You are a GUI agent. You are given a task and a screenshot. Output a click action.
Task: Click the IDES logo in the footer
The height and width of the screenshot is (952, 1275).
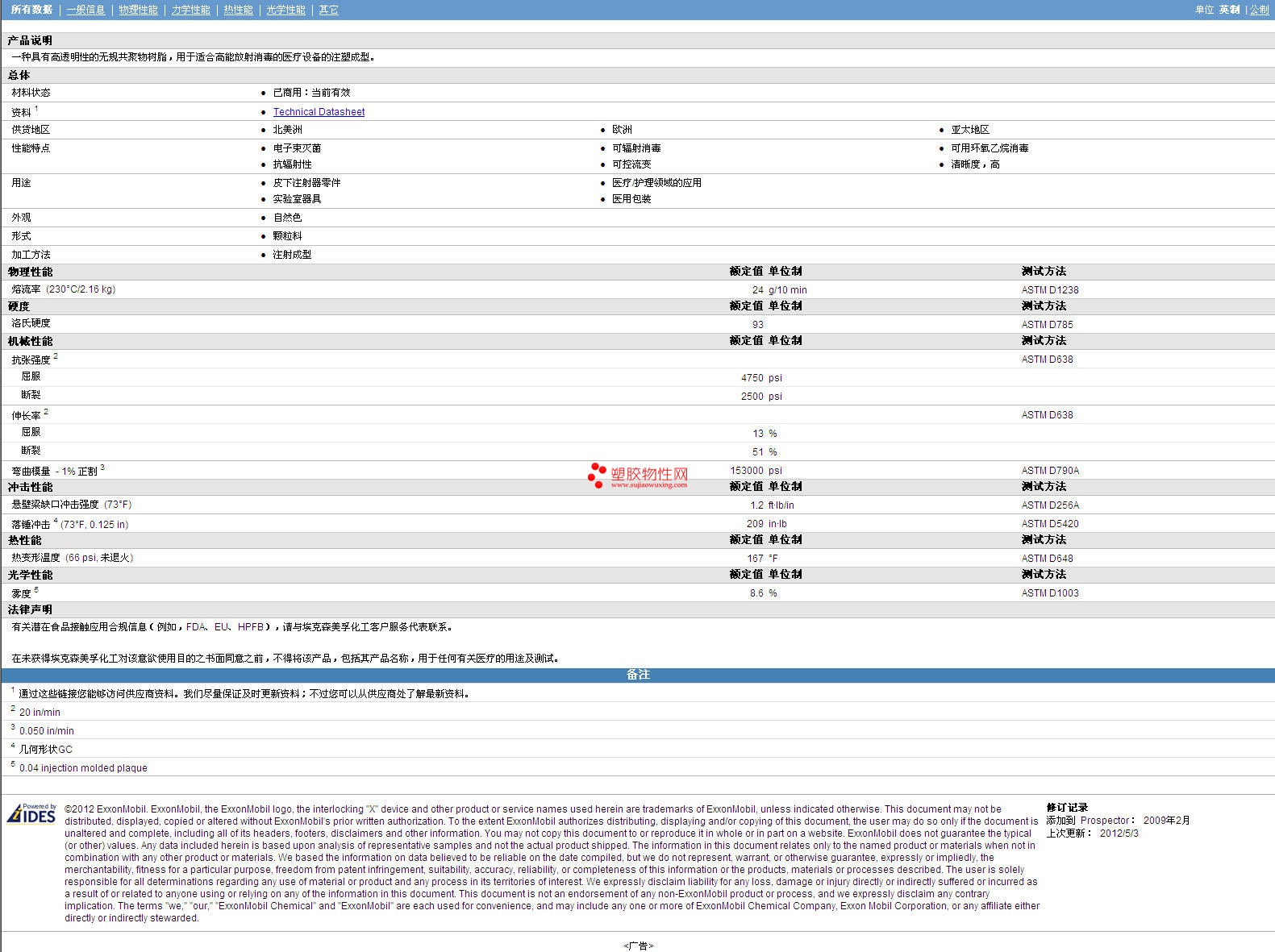click(x=31, y=813)
